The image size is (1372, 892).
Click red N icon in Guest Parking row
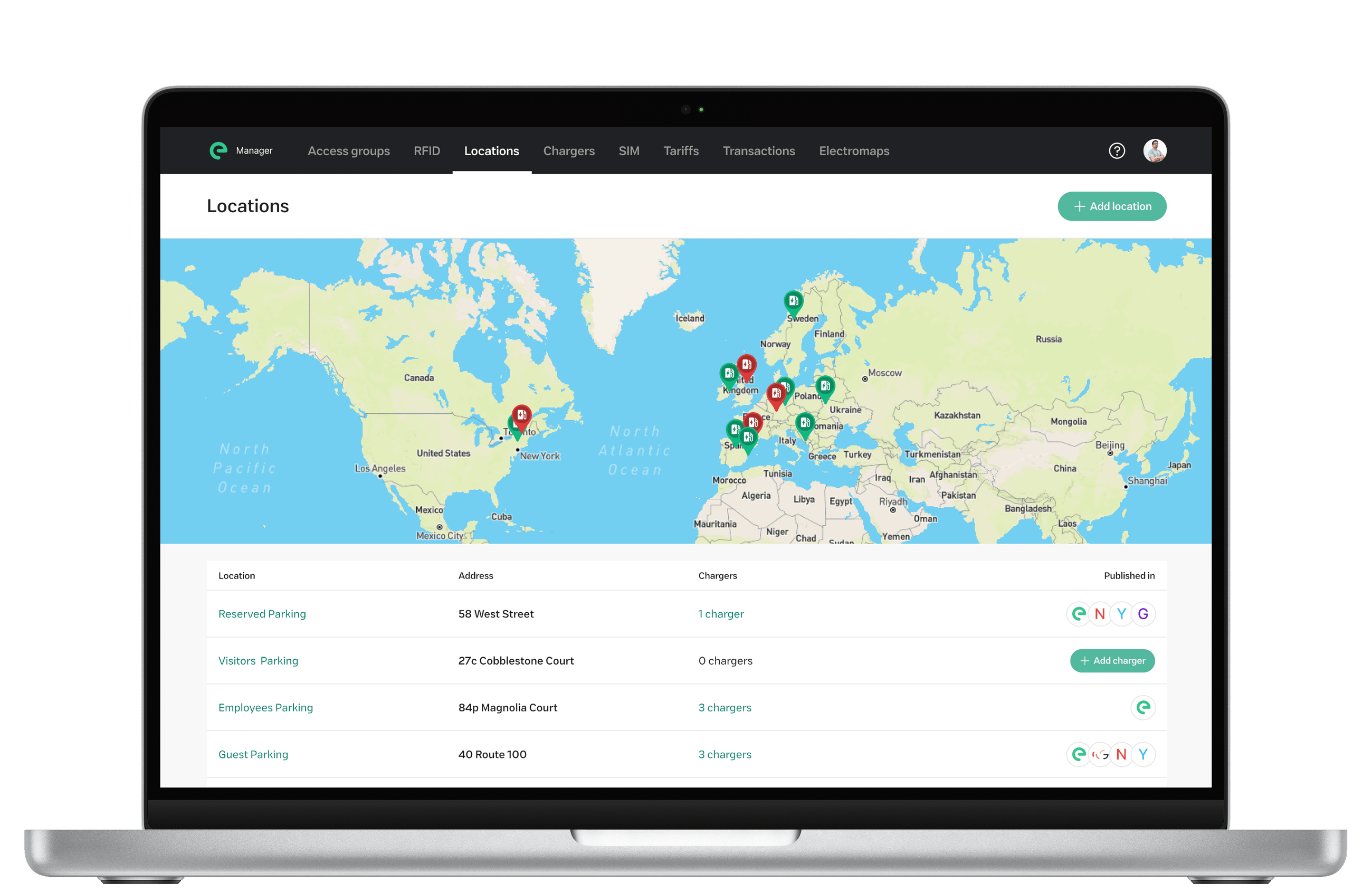click(x=1121, y=754)
